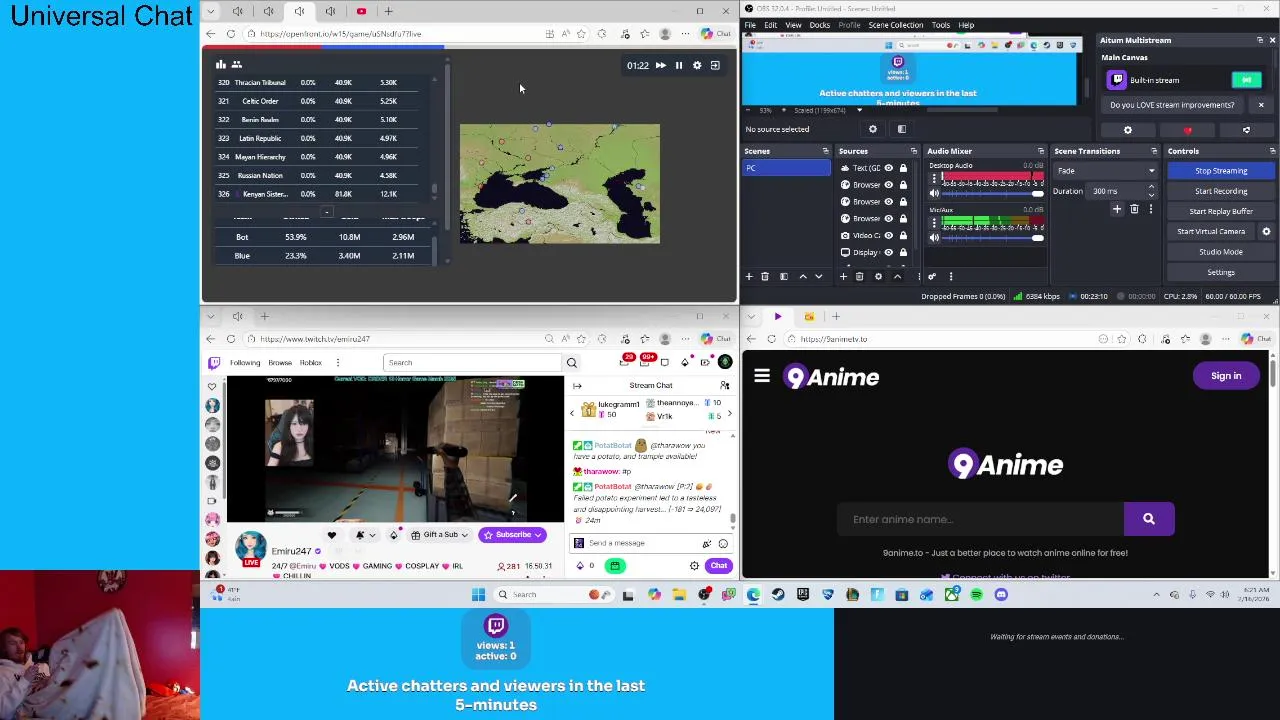Open Twitch nav more-options three dots
Viewport: 1280px width, 720px height.
[338, 363]
